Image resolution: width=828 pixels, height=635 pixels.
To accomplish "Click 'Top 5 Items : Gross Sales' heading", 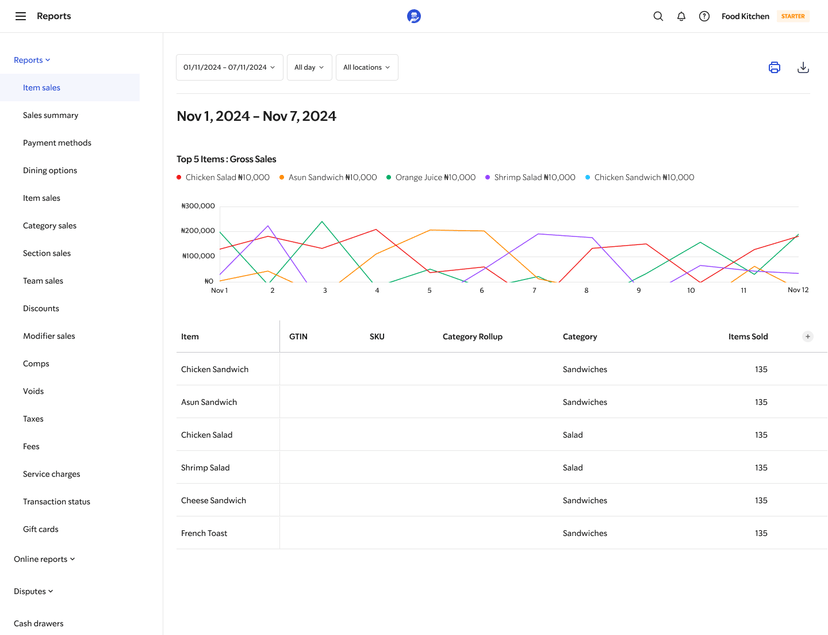I will point(227,159).
